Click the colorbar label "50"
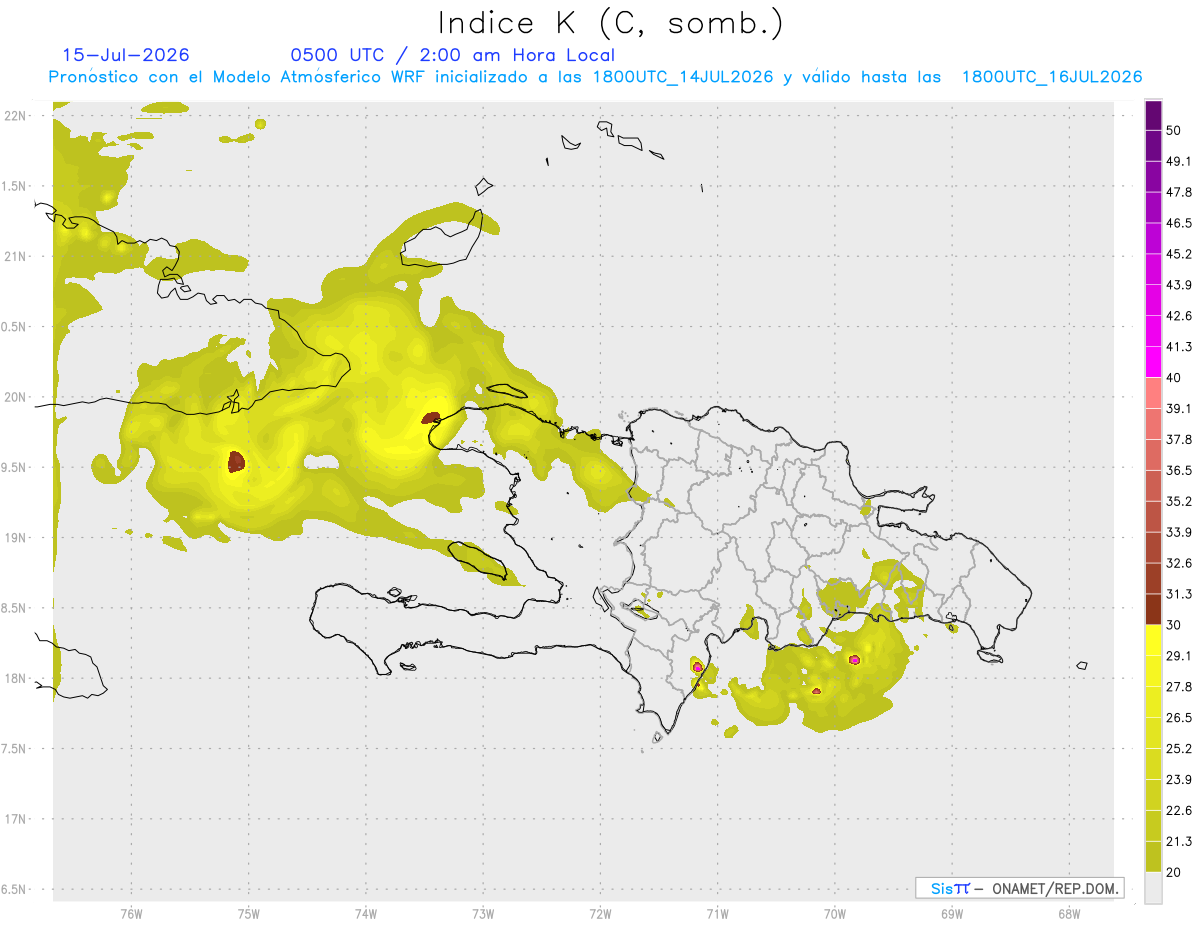Image resolution: width=1200 pixels, height=927 pixels. point(1174,130)
